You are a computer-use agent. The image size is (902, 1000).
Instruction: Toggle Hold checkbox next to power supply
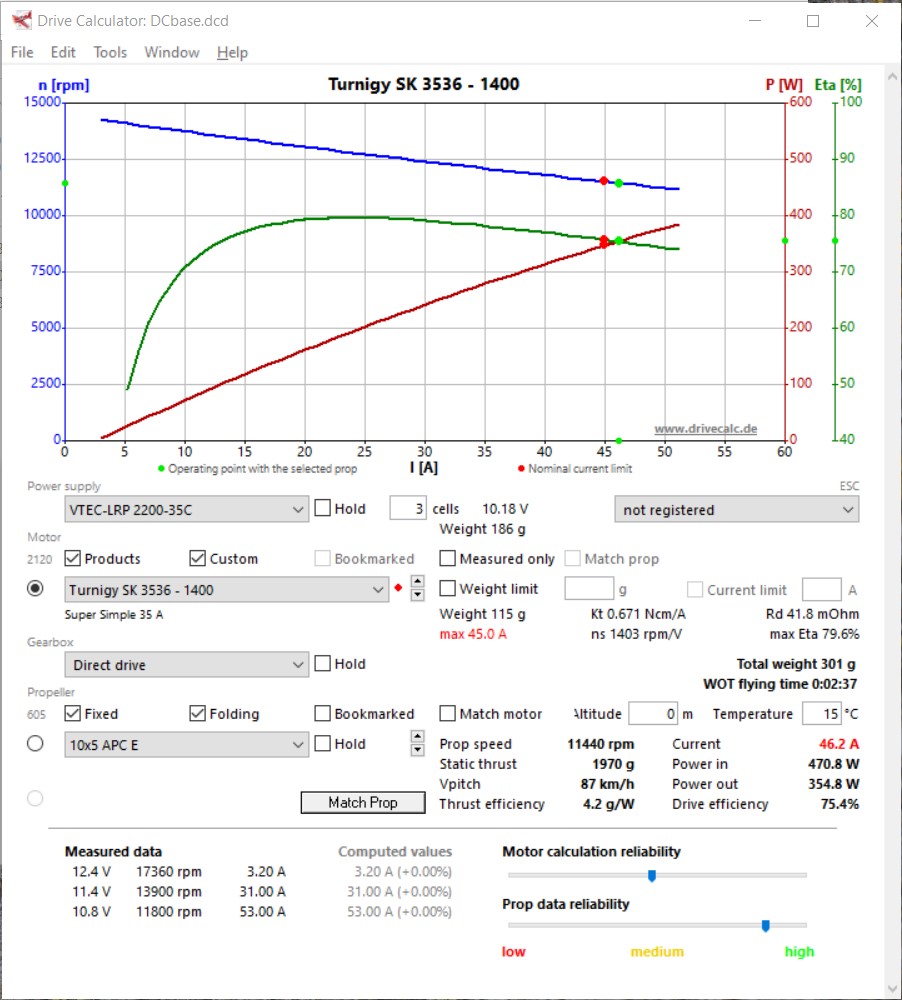[x=323, y=509]
